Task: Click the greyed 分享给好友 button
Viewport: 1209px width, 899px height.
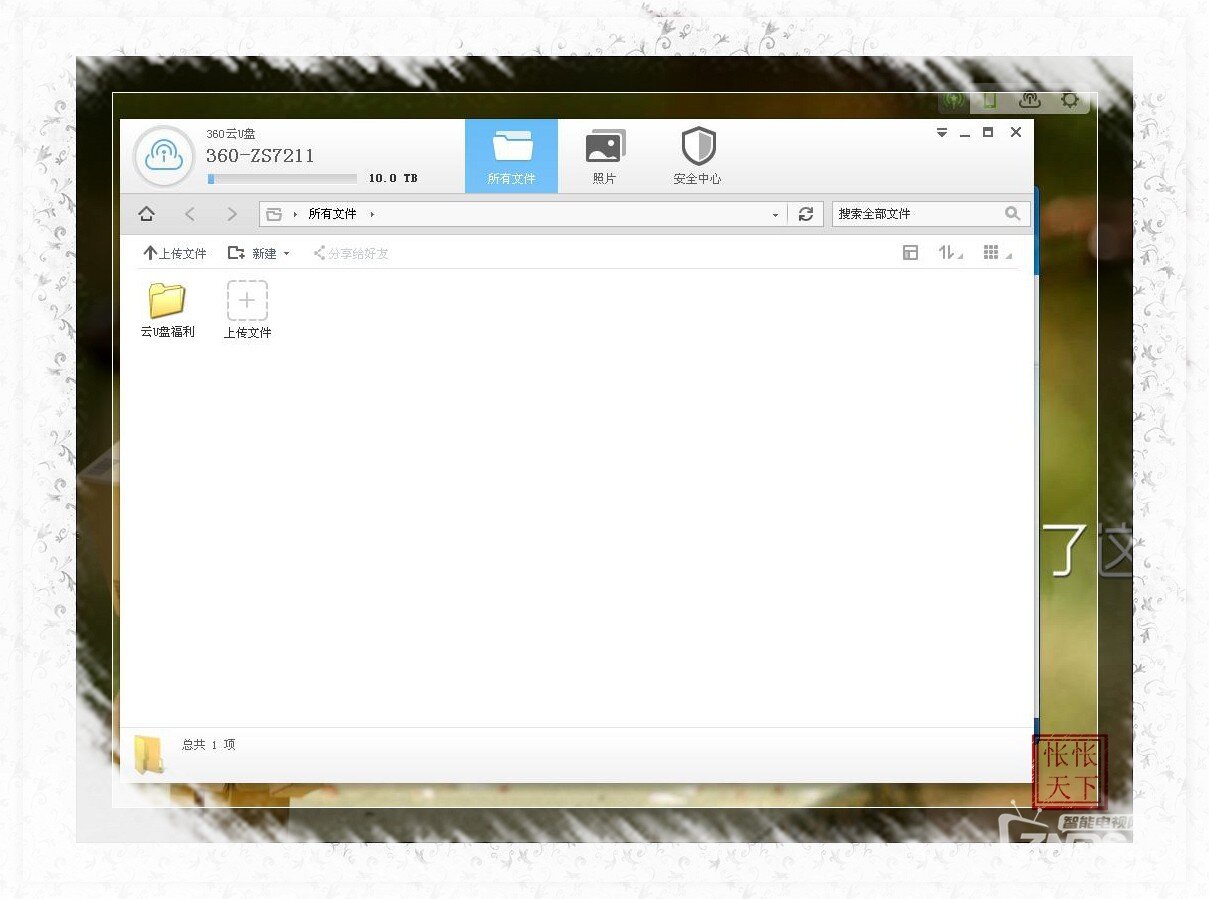Action: click(351, 253)
